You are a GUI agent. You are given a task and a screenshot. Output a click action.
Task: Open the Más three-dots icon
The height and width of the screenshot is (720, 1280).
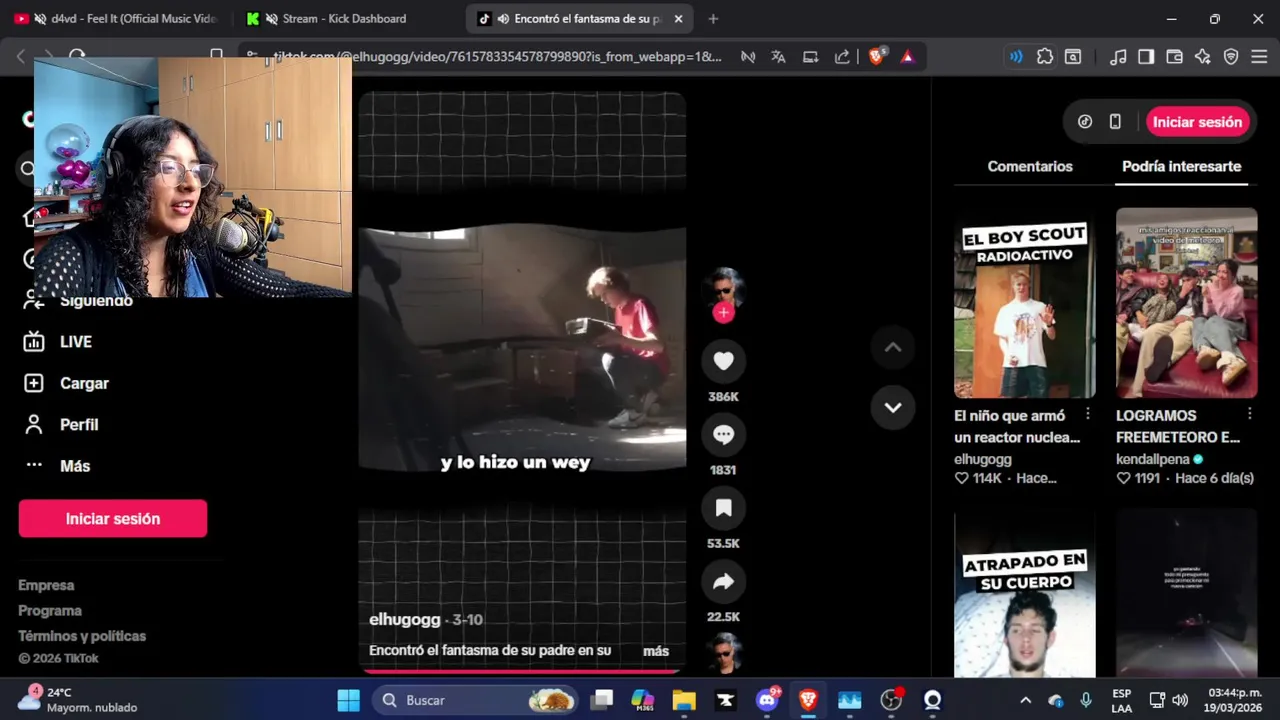coord(34,465)
